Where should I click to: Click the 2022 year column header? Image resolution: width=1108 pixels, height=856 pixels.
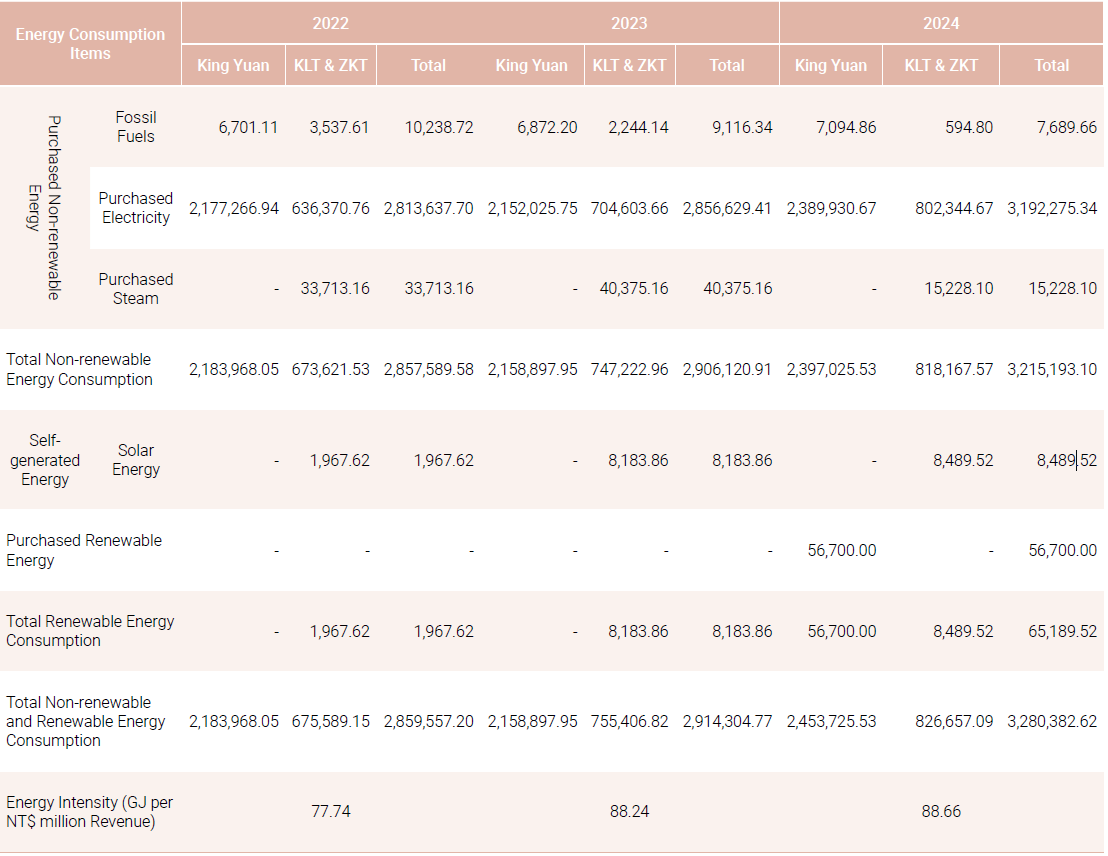pos(330,22)
